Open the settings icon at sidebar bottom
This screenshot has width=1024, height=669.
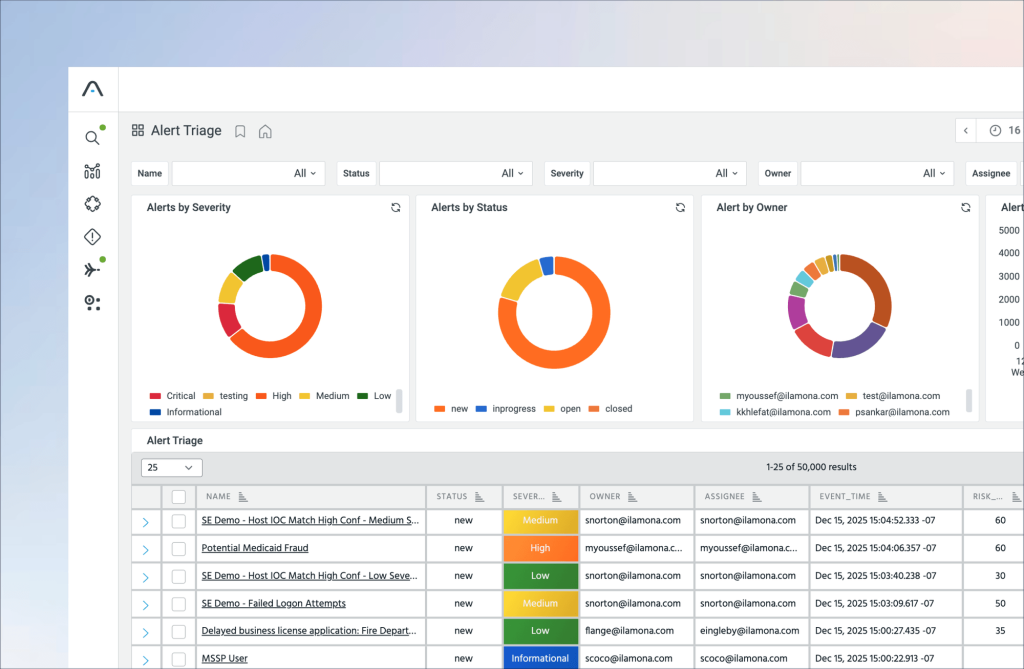[x=92, y=303]
